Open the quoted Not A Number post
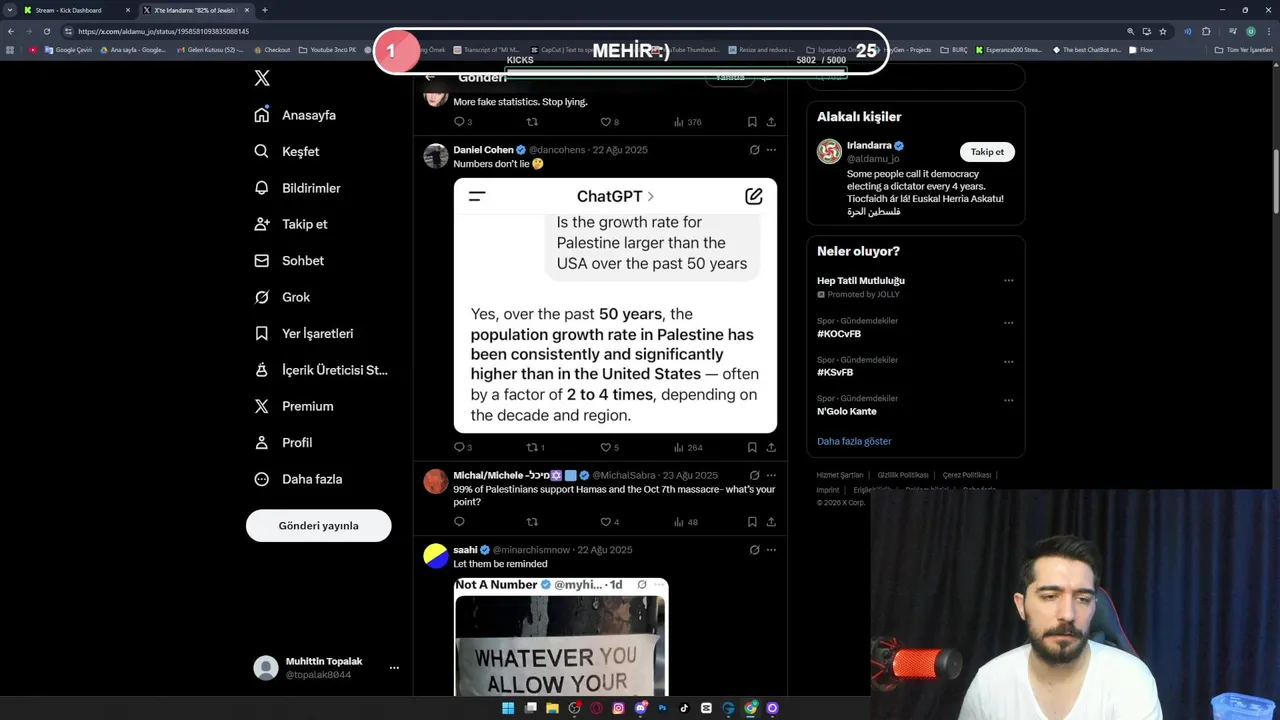The height and width of the screenshot is (720, 1280). [x=561, y=637]
